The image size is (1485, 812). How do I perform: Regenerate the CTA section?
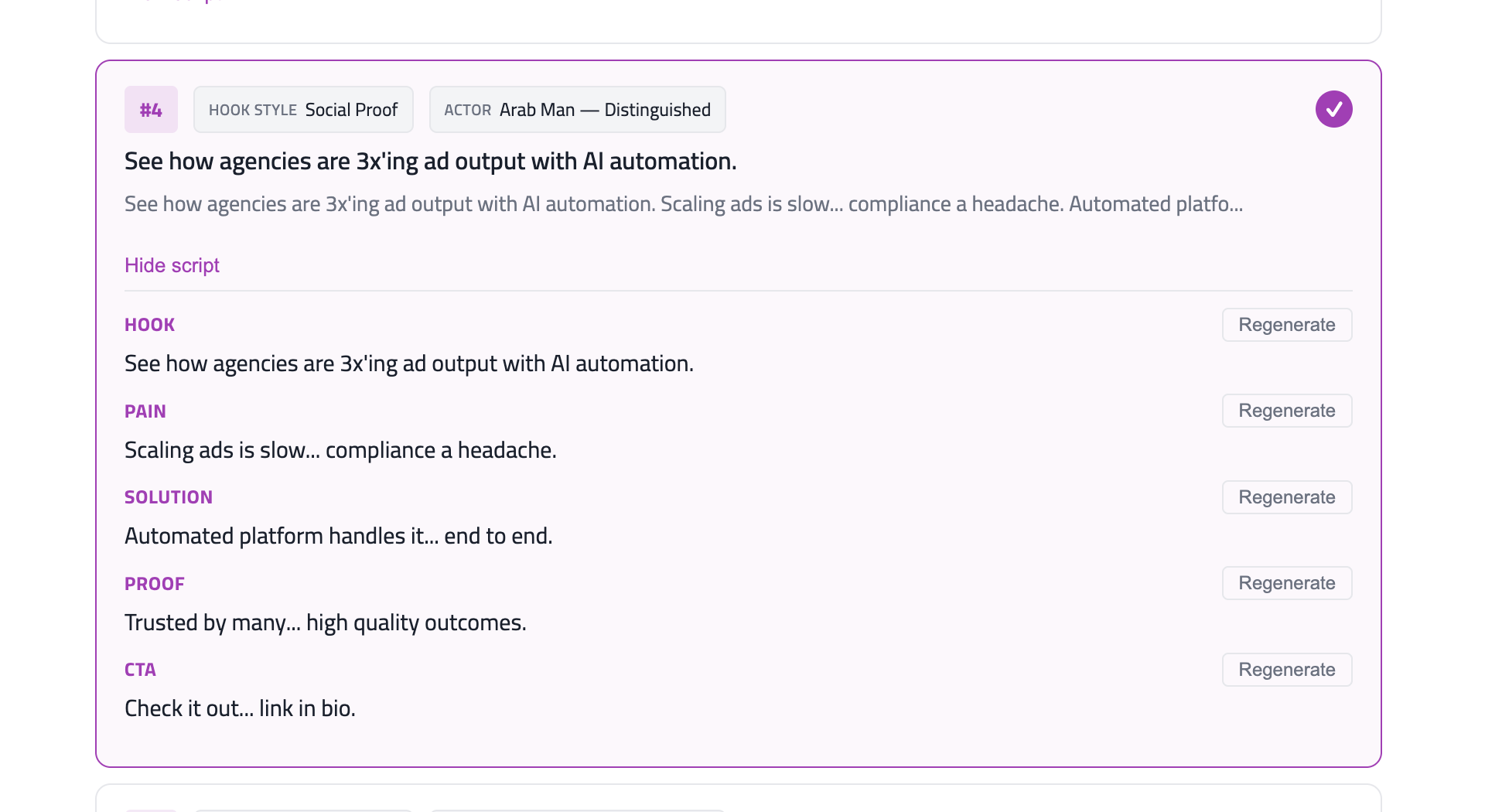point(1286,670)
